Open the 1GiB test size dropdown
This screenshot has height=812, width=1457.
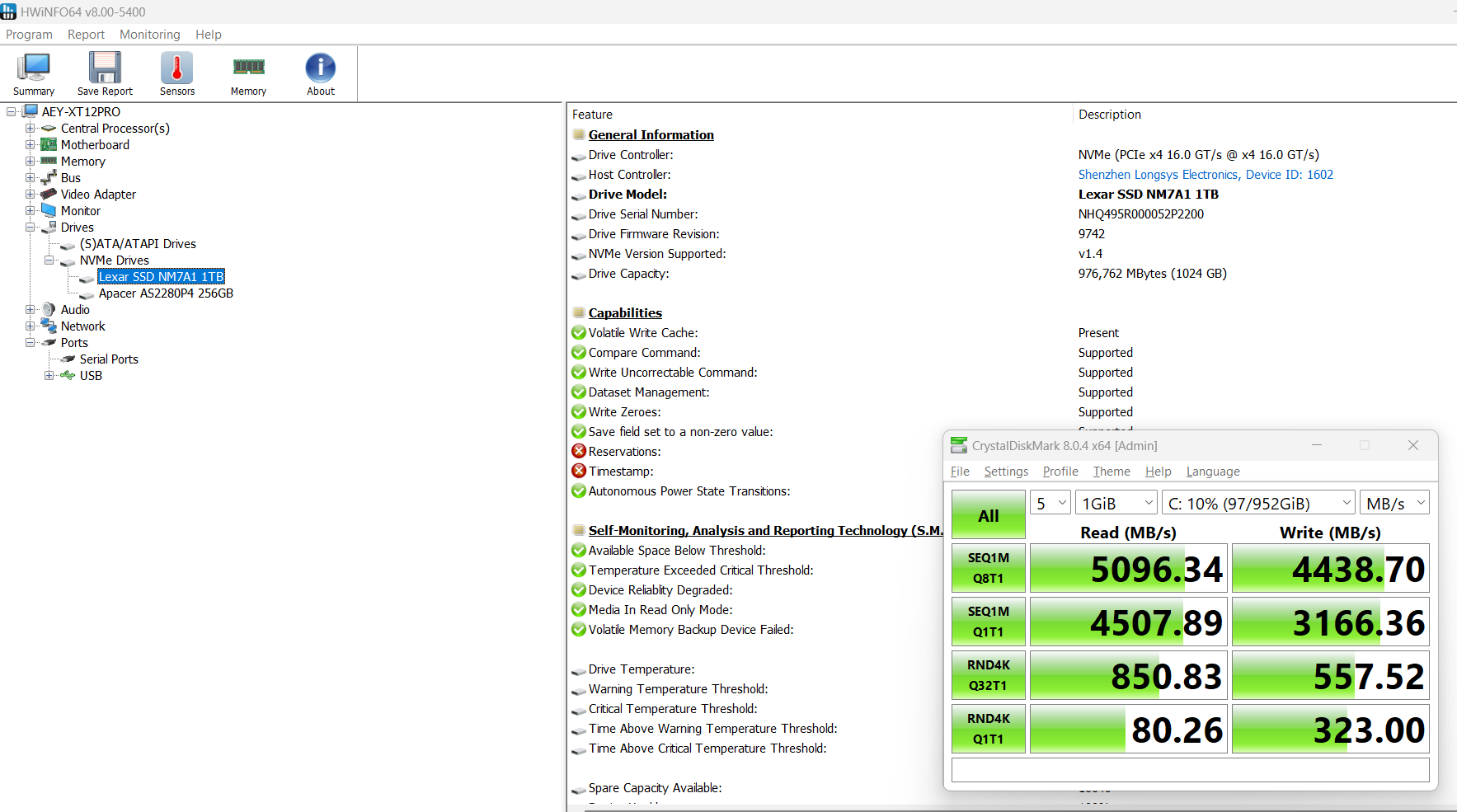(1116, 503)
